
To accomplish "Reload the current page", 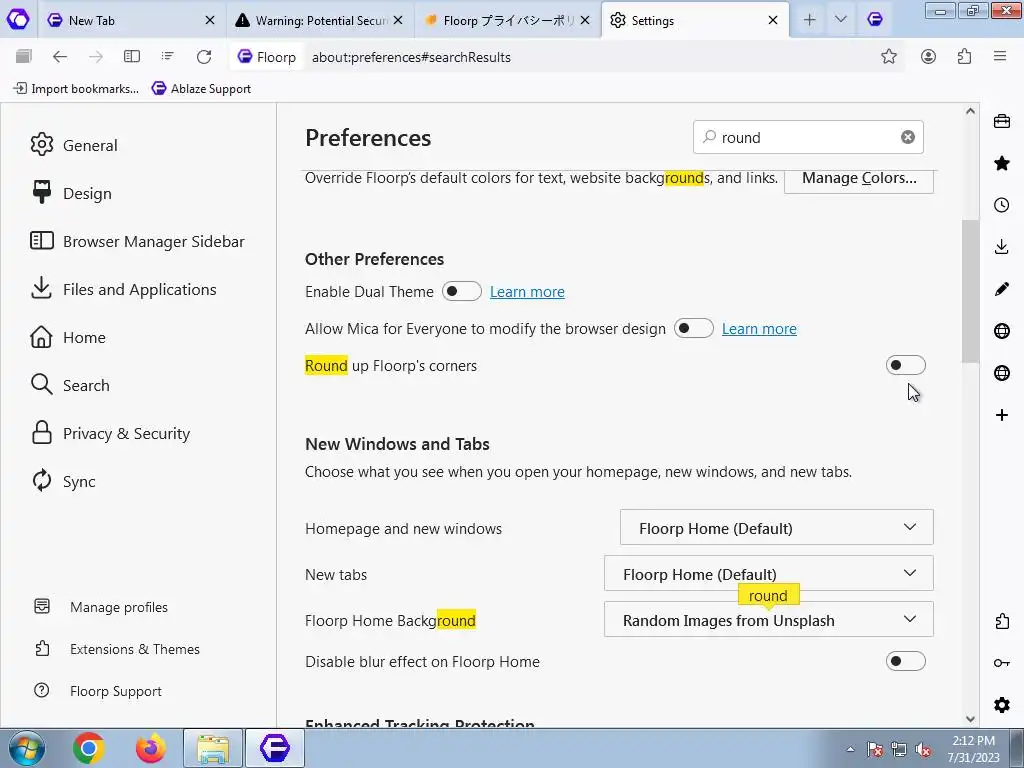I will point(204,57).
